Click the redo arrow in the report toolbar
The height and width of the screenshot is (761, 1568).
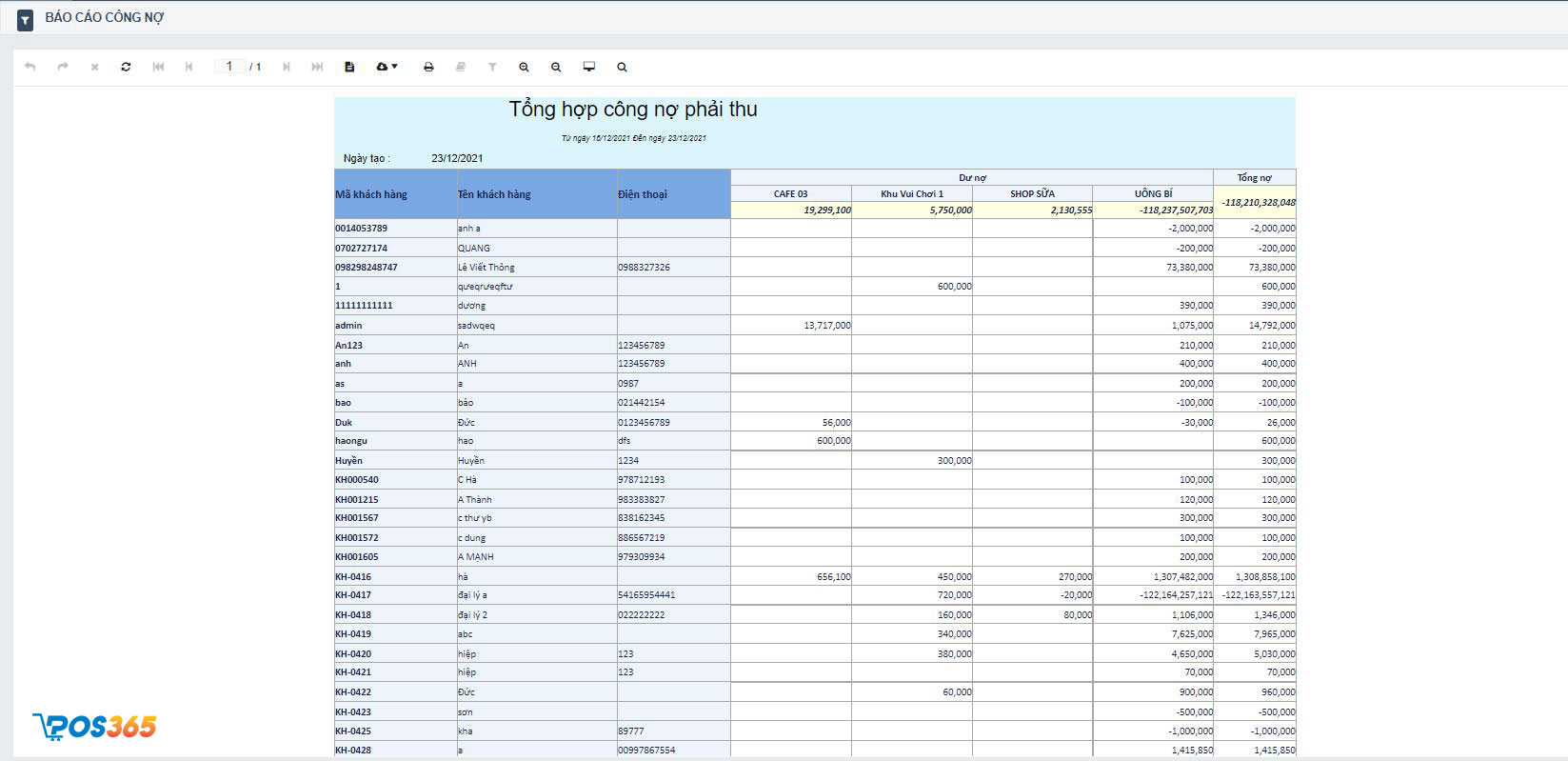[63, 67]
